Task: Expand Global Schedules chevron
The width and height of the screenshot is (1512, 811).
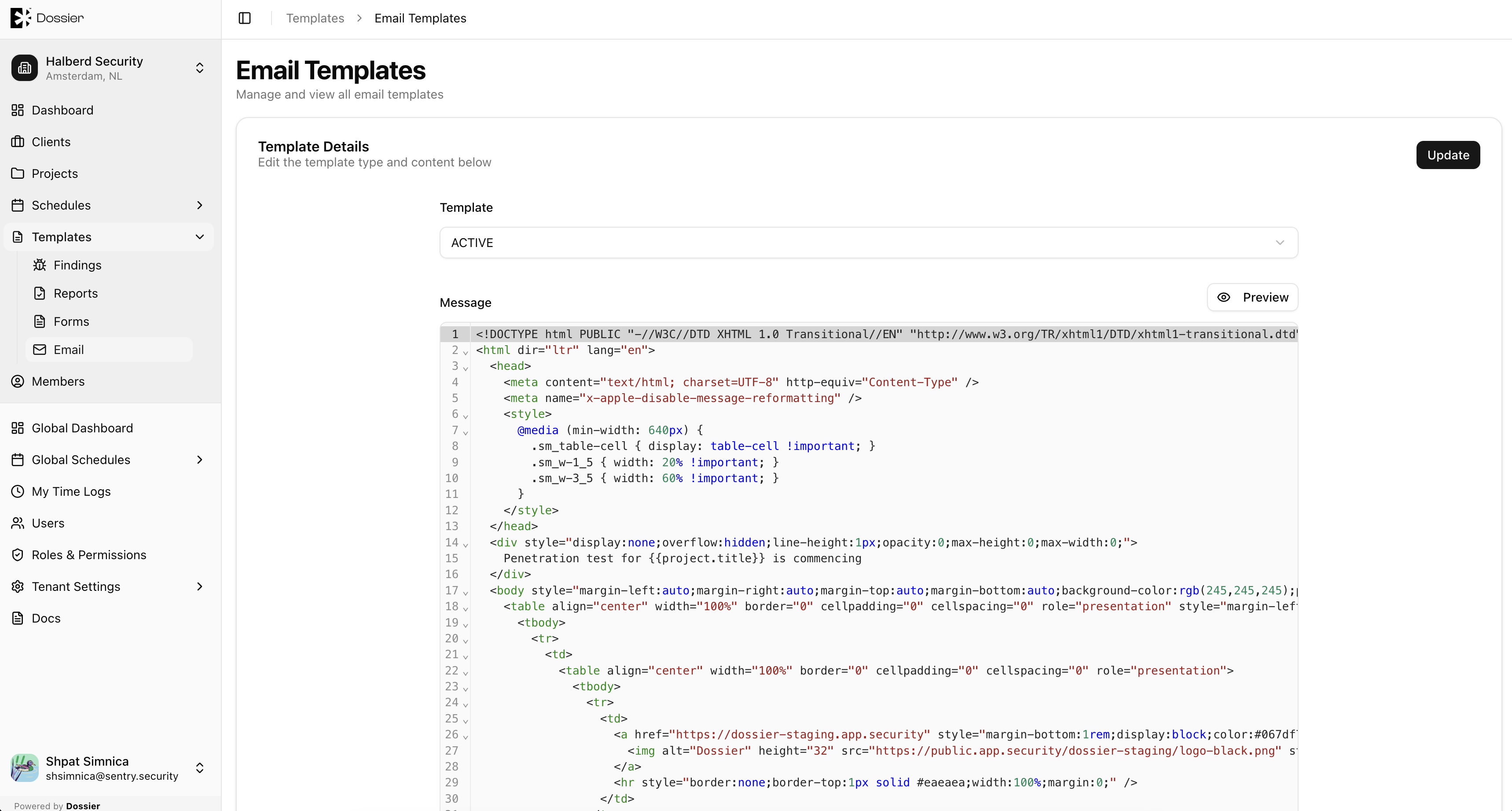Action: coord(200,461)
